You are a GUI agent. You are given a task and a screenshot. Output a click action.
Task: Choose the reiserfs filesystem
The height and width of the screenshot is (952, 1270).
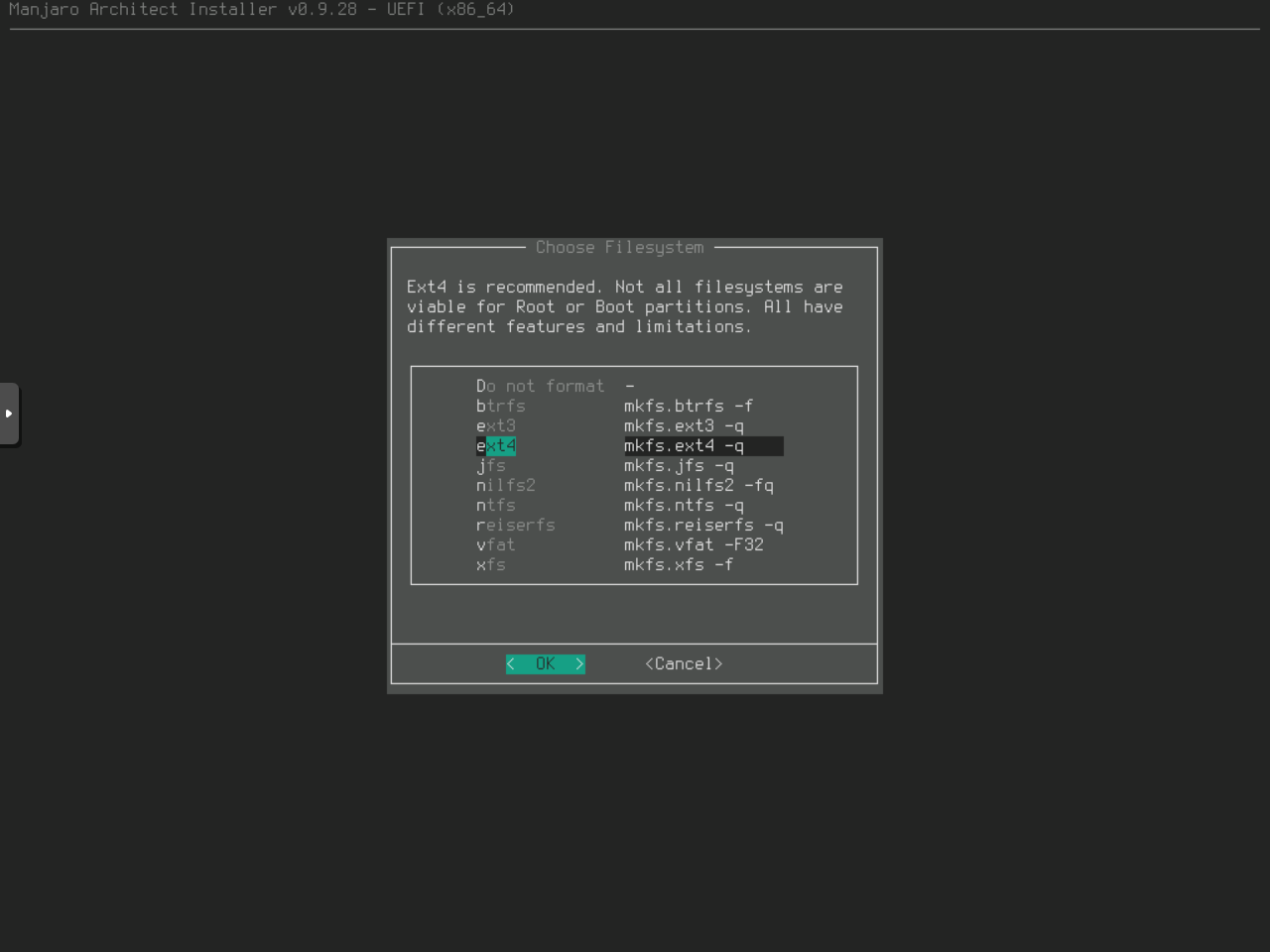516,525
